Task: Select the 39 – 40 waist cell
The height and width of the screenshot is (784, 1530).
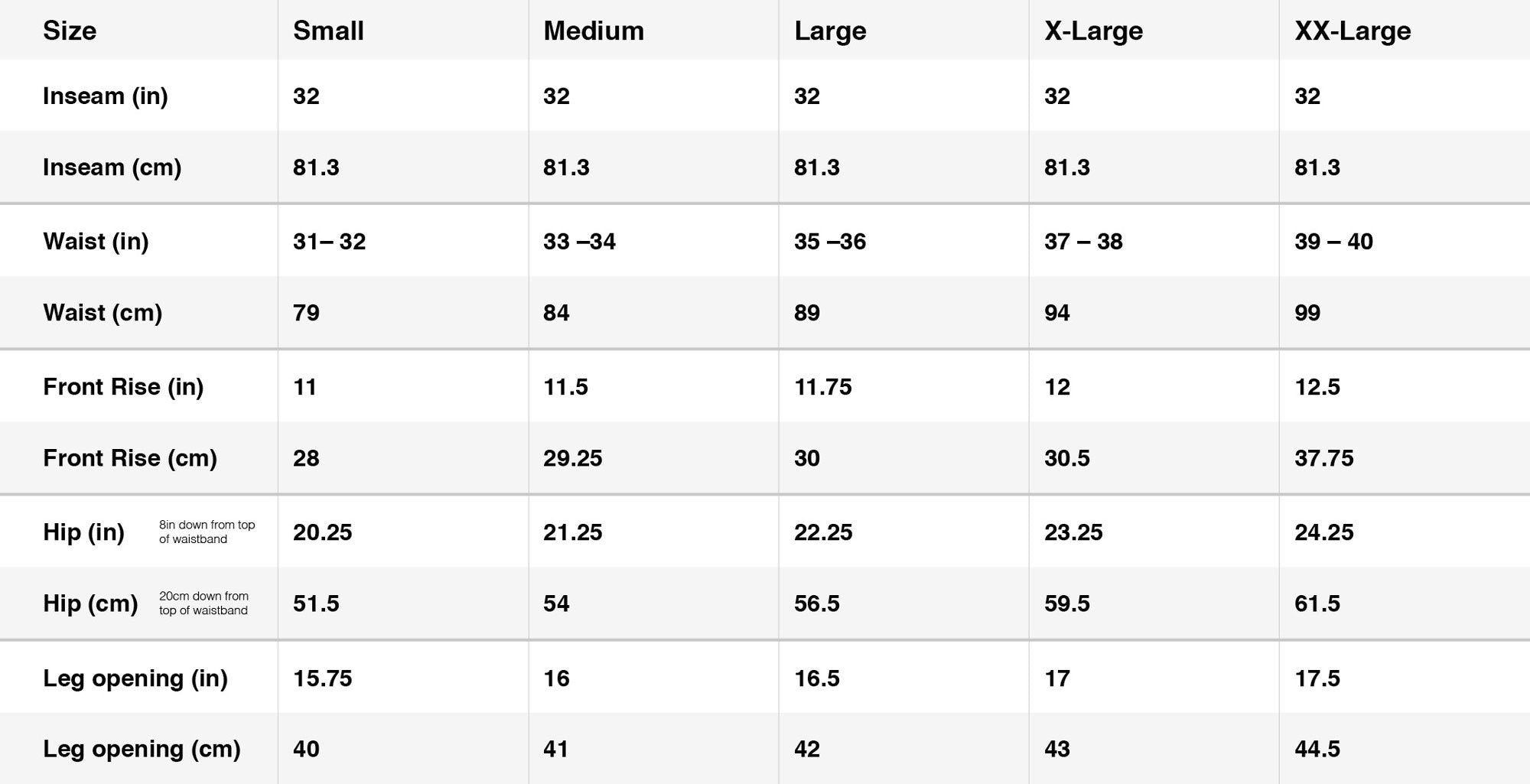Action: coord(1333,242)
